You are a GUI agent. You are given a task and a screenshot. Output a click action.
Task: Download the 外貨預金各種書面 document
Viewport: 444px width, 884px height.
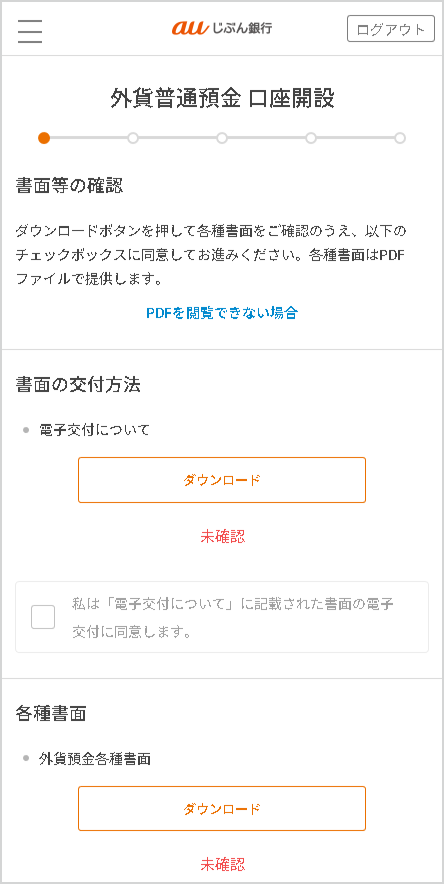tap(222, 808)
